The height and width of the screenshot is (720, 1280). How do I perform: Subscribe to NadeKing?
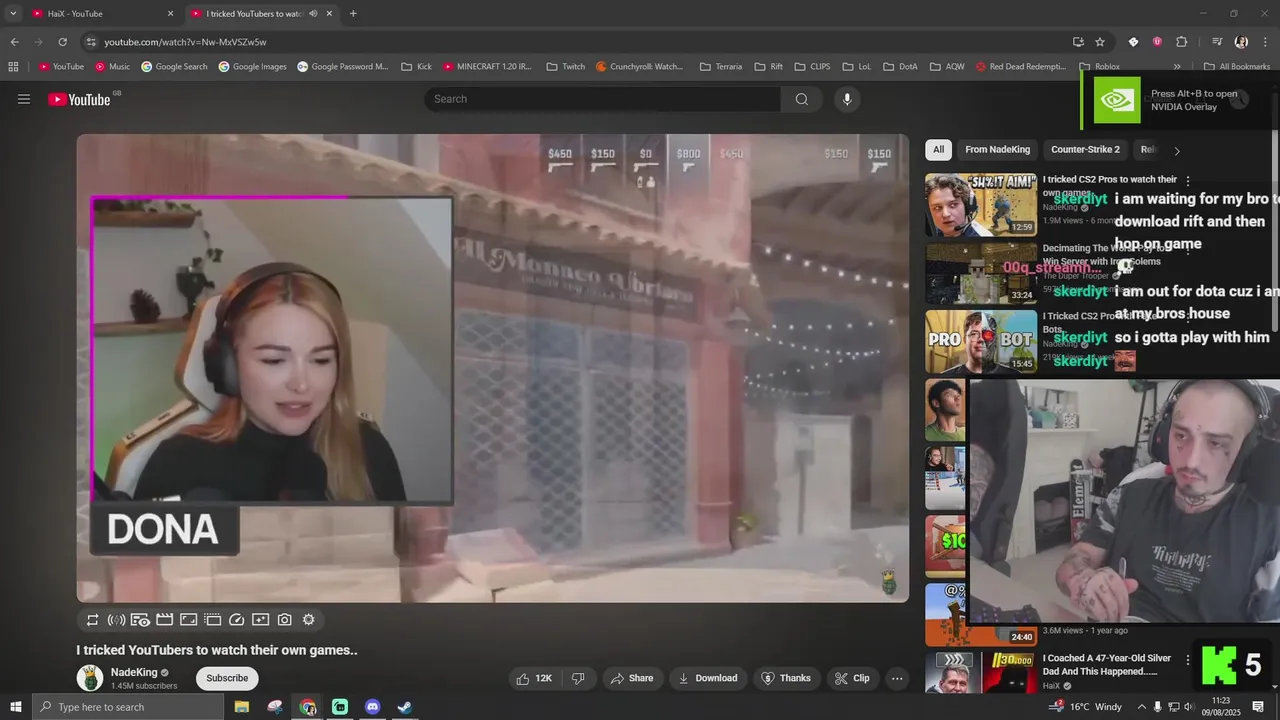click(227, 678)
